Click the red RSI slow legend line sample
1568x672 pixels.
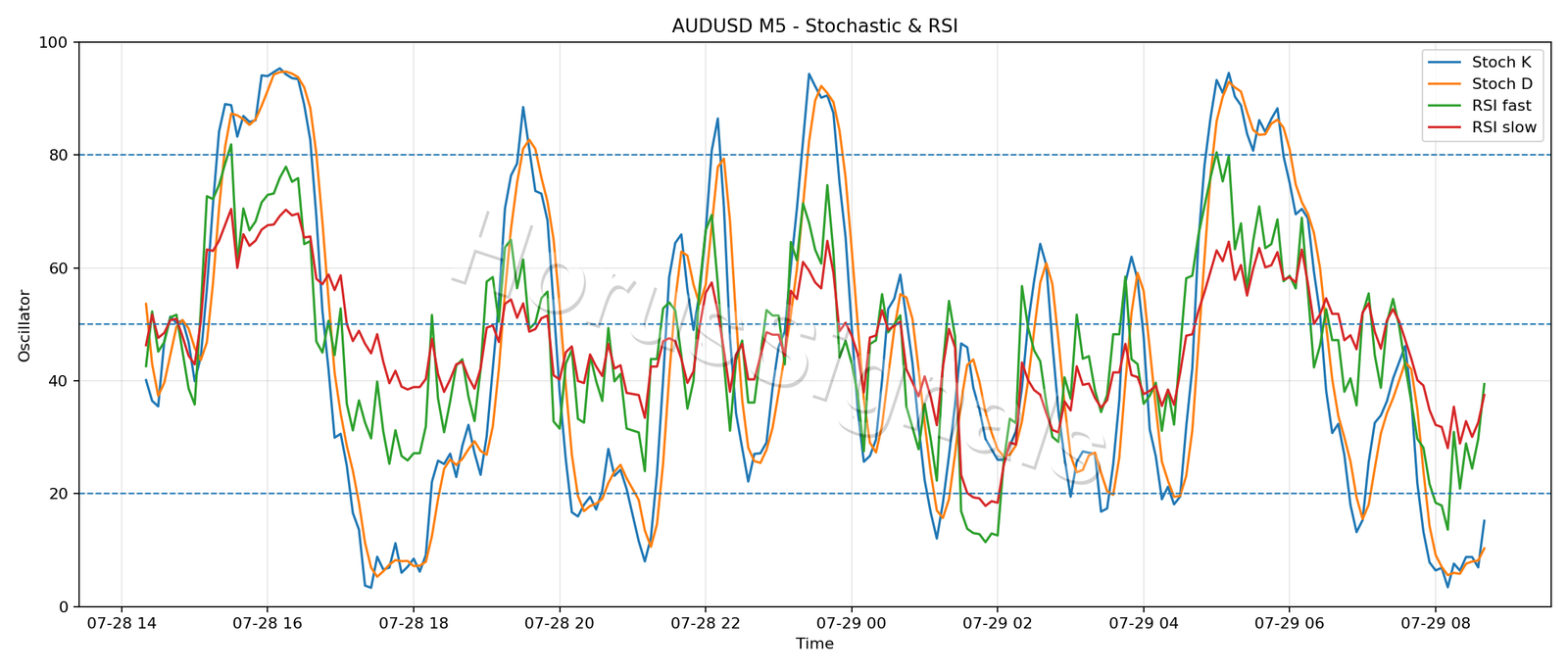[1446, 127]
